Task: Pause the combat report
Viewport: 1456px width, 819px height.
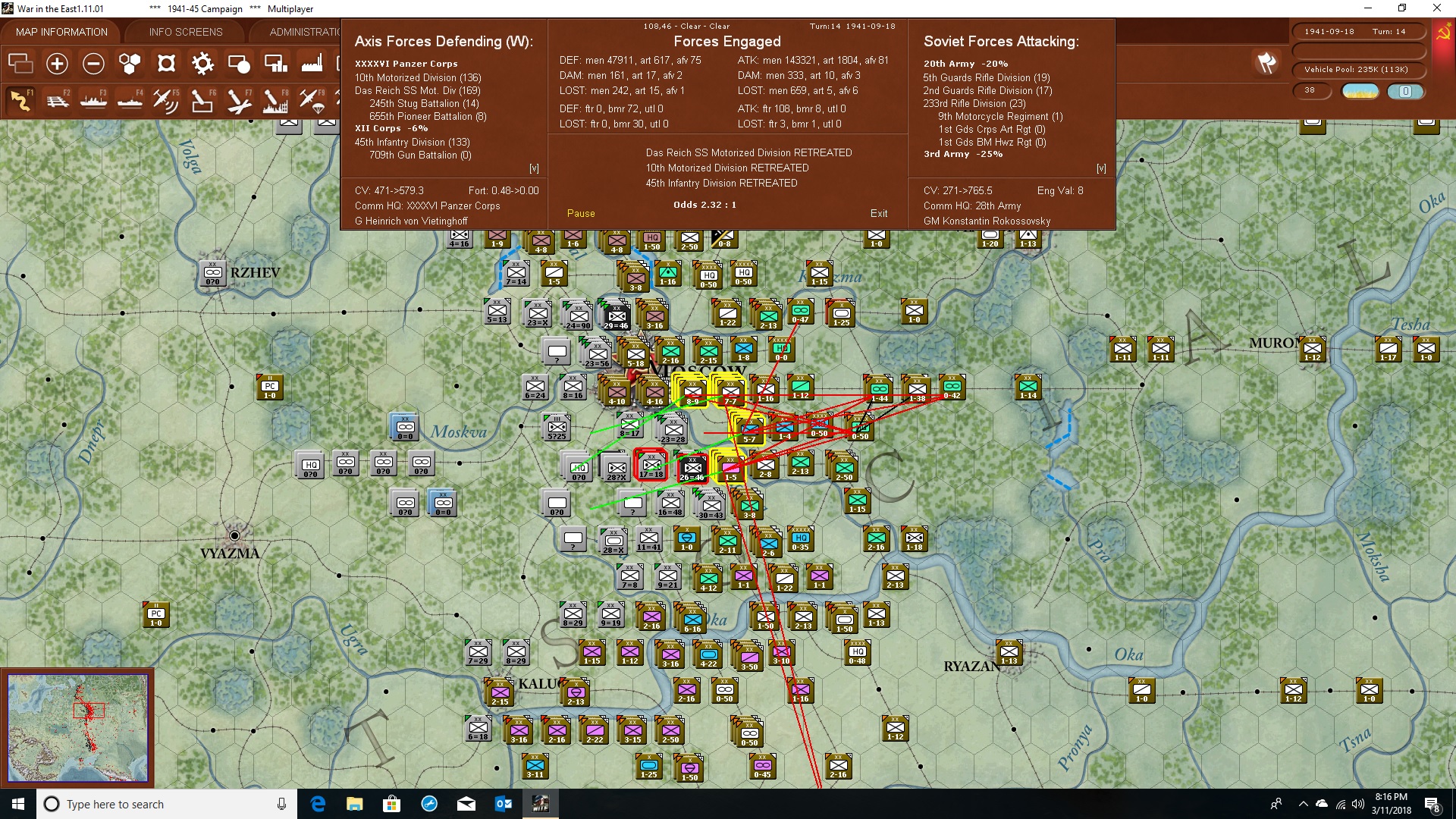Action: point(581,214)
